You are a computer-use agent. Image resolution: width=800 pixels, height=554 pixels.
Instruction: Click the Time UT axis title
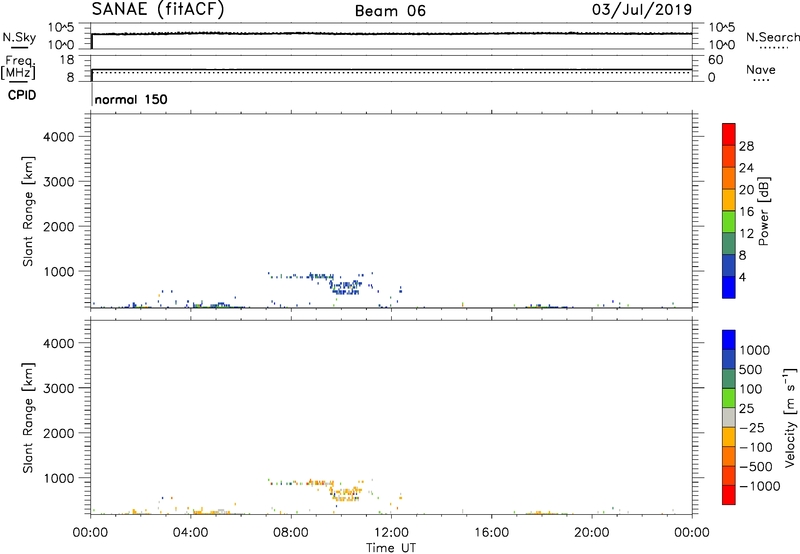[x=391, y=548]
